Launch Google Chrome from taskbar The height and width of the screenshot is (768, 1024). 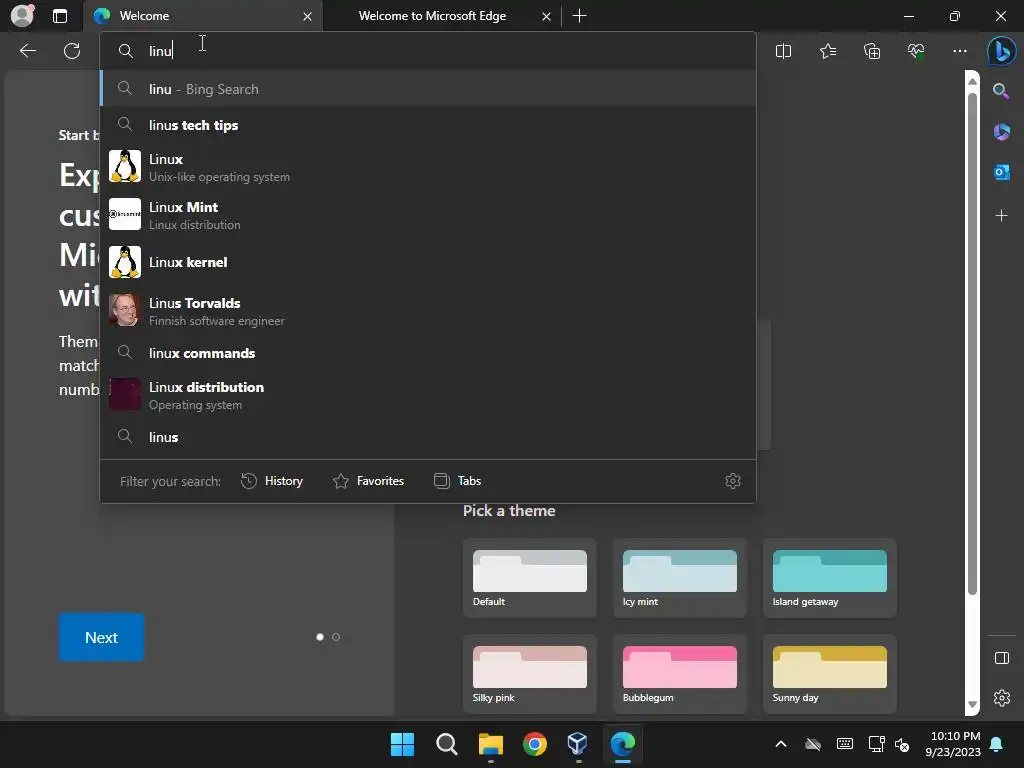(534, 744)
